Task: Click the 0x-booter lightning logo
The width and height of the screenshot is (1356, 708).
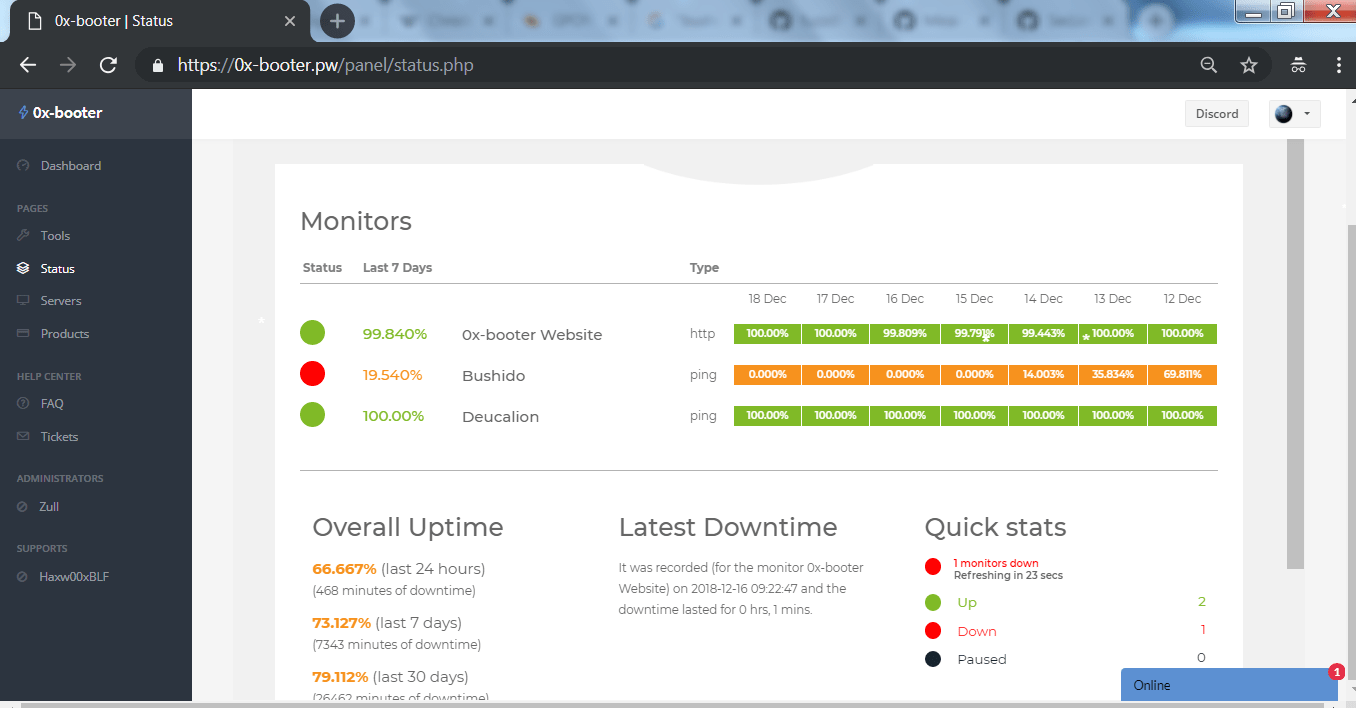Action: 23,113
